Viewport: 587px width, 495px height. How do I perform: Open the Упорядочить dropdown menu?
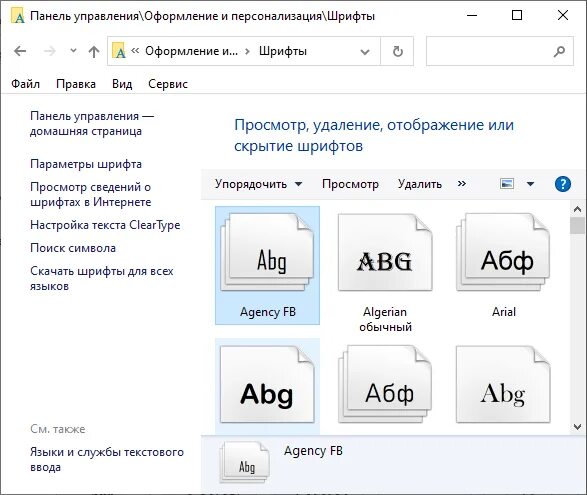pyautogui.click(x=258, y=184)
